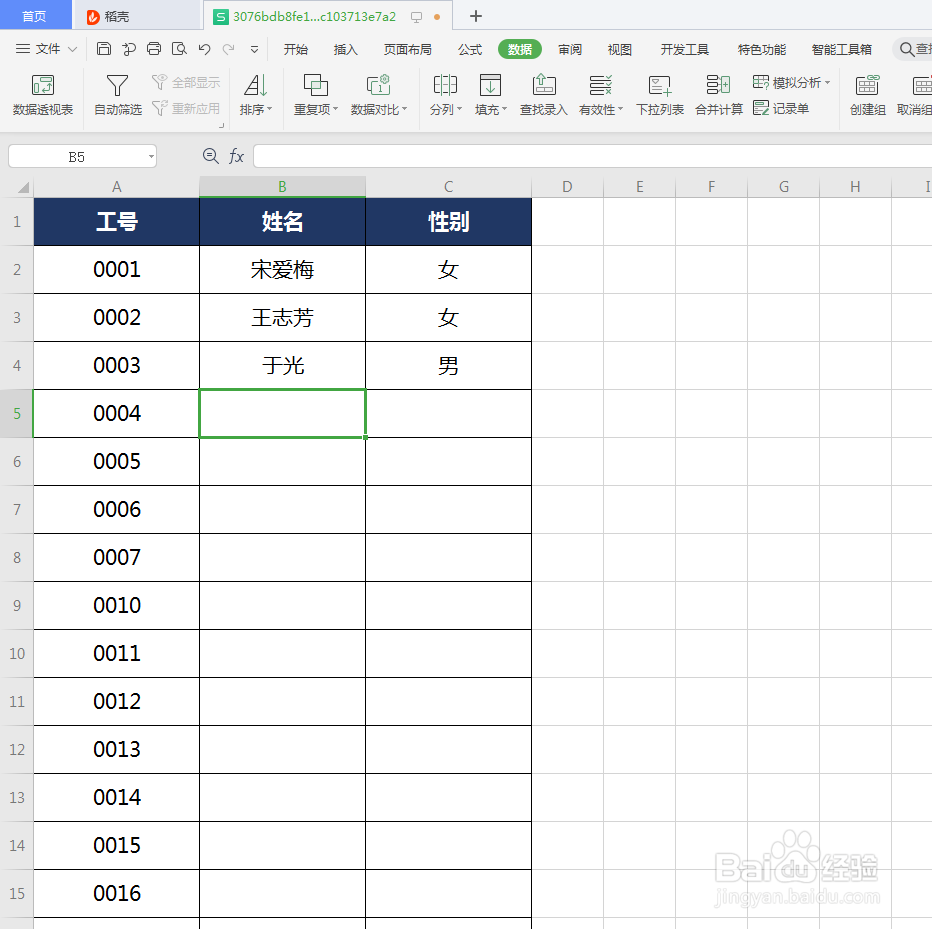The image size is (932, 929).
Task: Open the 文件 file menu dropdown
Action: point(46,49)
